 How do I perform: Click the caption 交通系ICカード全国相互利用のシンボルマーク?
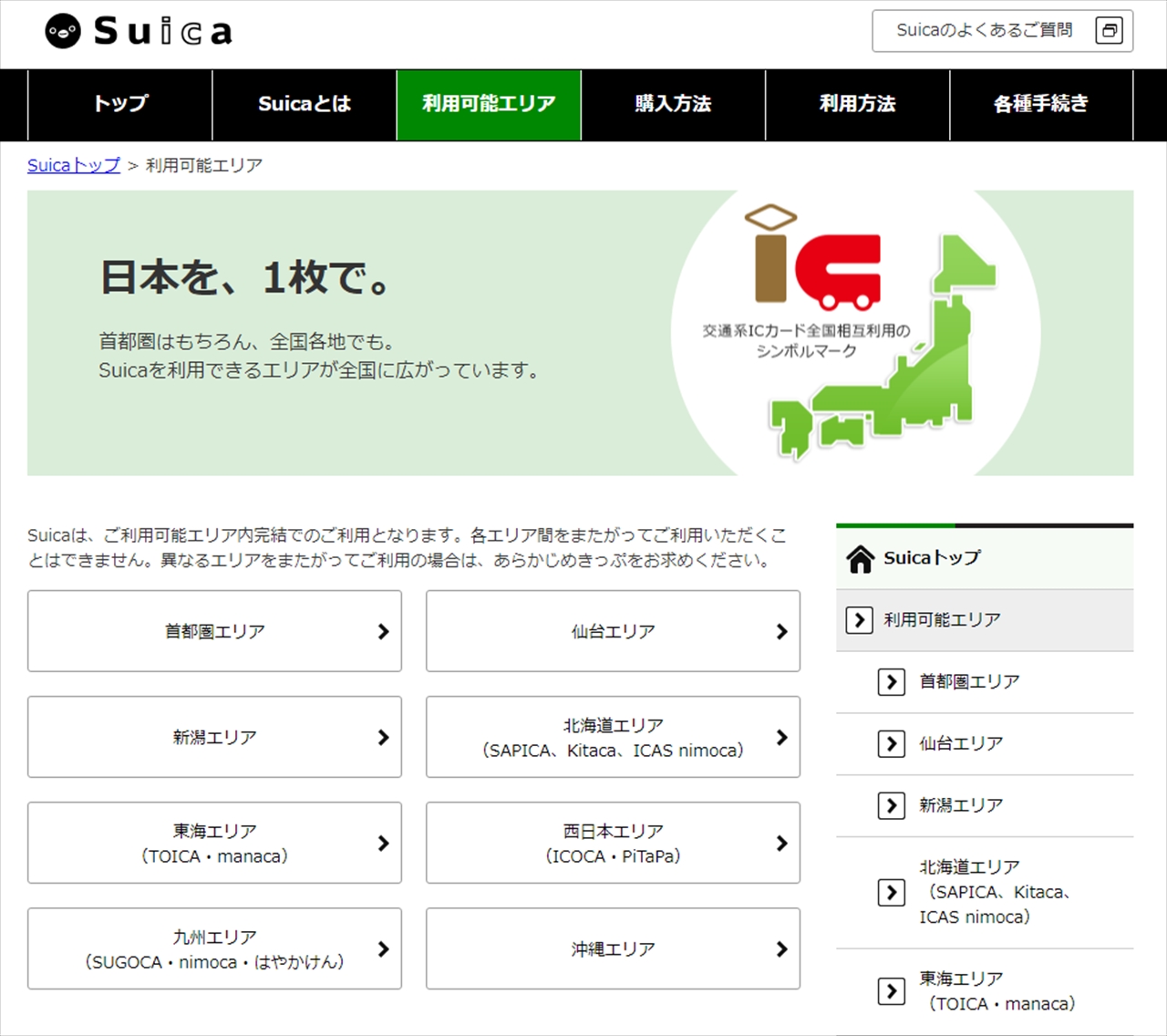806,340
